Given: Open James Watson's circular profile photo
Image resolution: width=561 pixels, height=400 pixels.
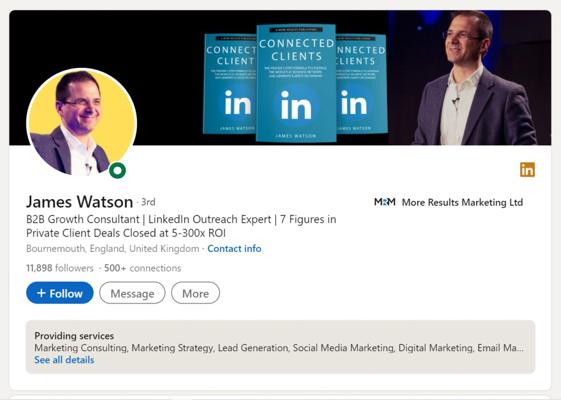Looking at the screenshot, I should pyautogui.click(x=82, y=122).
